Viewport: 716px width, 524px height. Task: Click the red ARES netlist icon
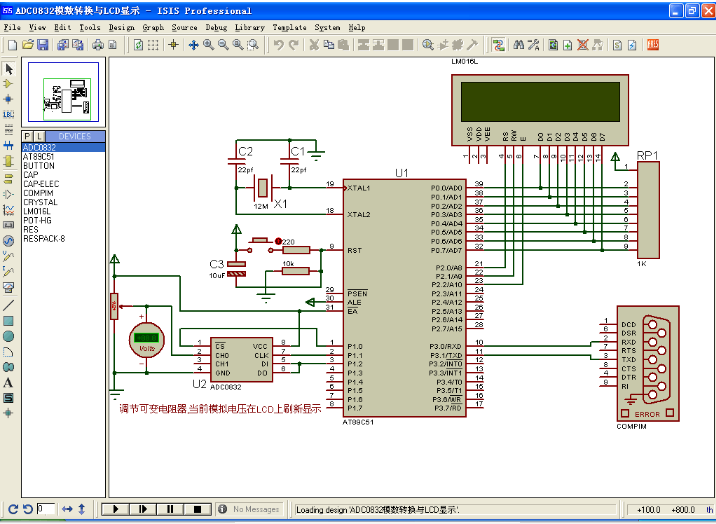[653, 45]
